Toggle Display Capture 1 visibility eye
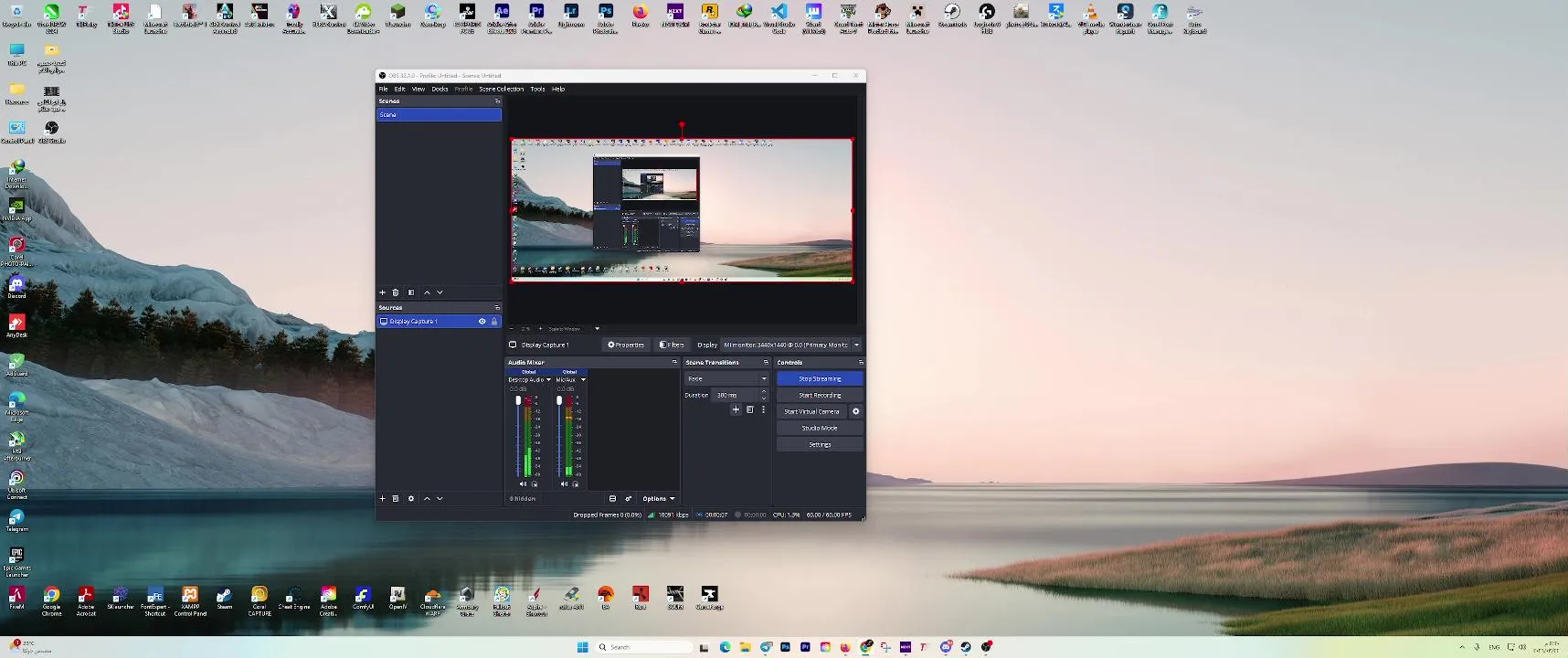 [482, 322]
